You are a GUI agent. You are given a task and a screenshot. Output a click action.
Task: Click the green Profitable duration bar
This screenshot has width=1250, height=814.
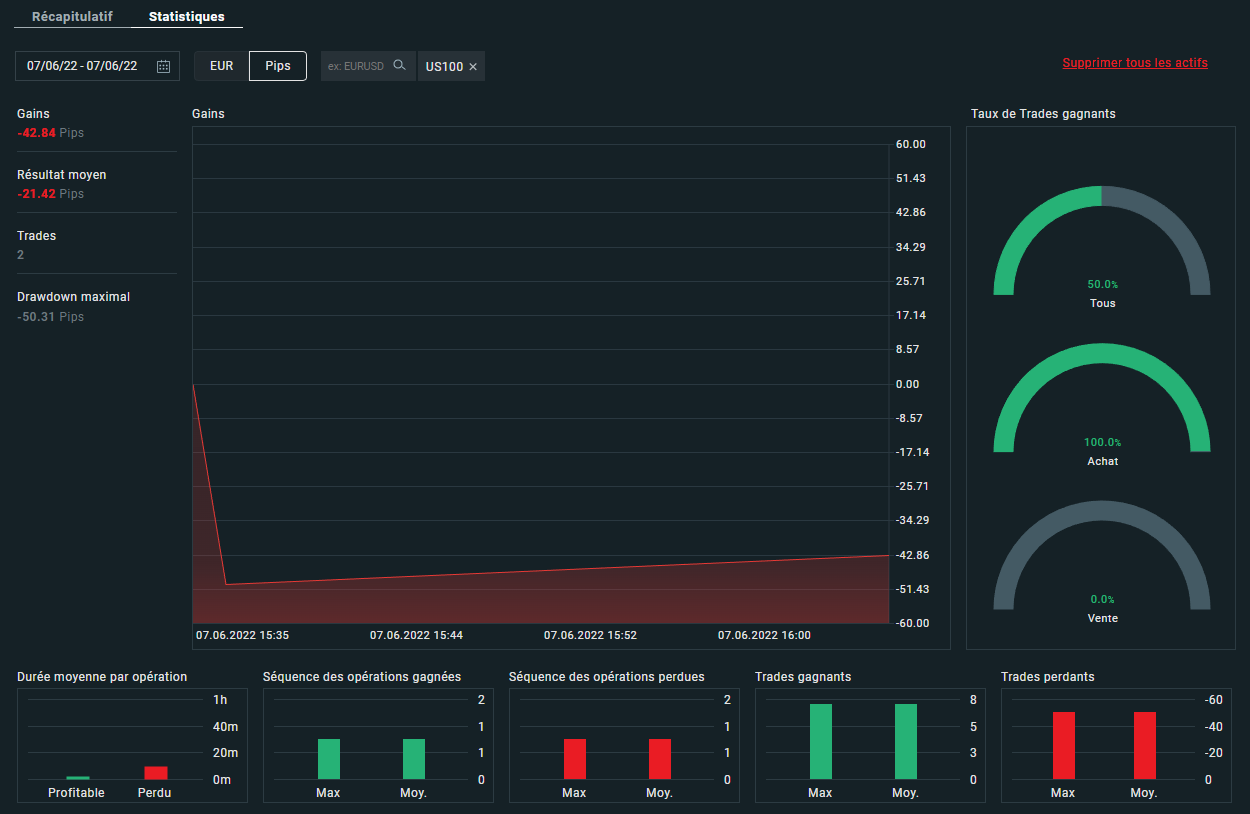pos(78,777)
